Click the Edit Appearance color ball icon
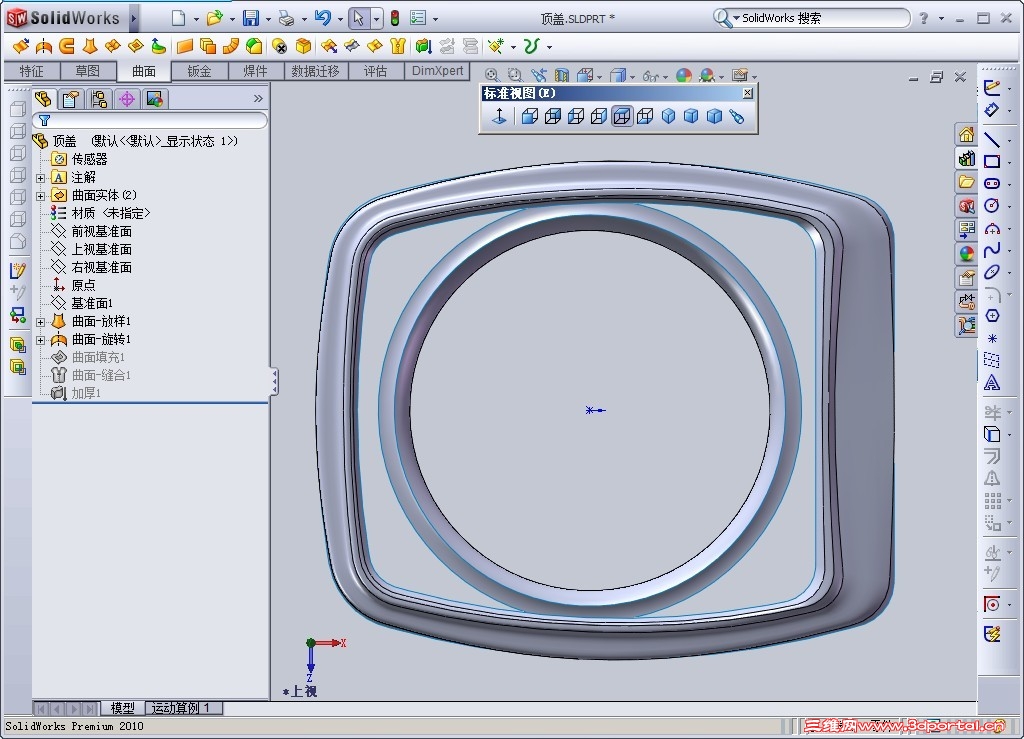The image size is (1024, 739). (x=684, y=76)
